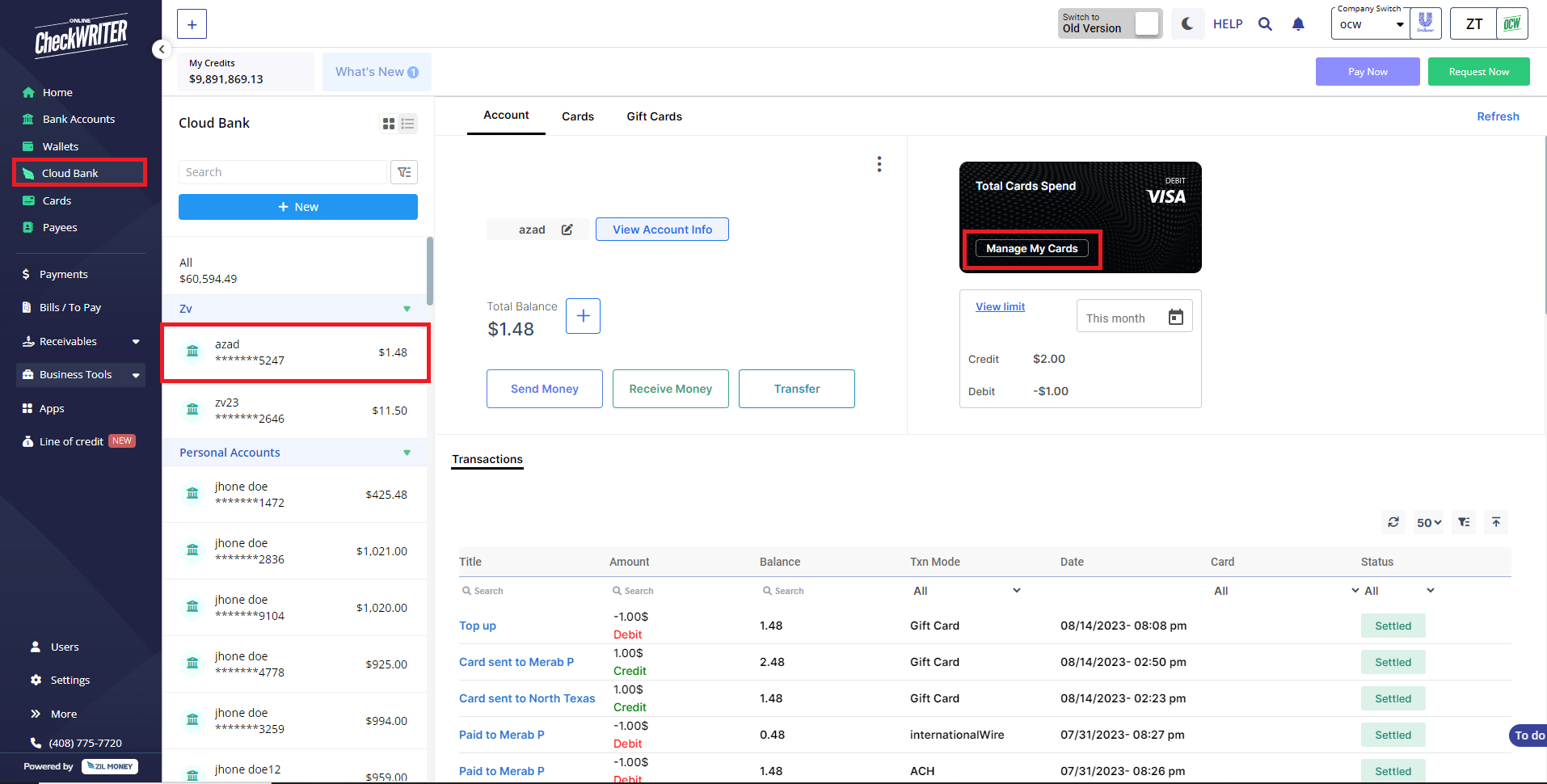This screenshot has width=1547, height=784.
Task: Open the search magnifier in header
Action: [1265, 24]
